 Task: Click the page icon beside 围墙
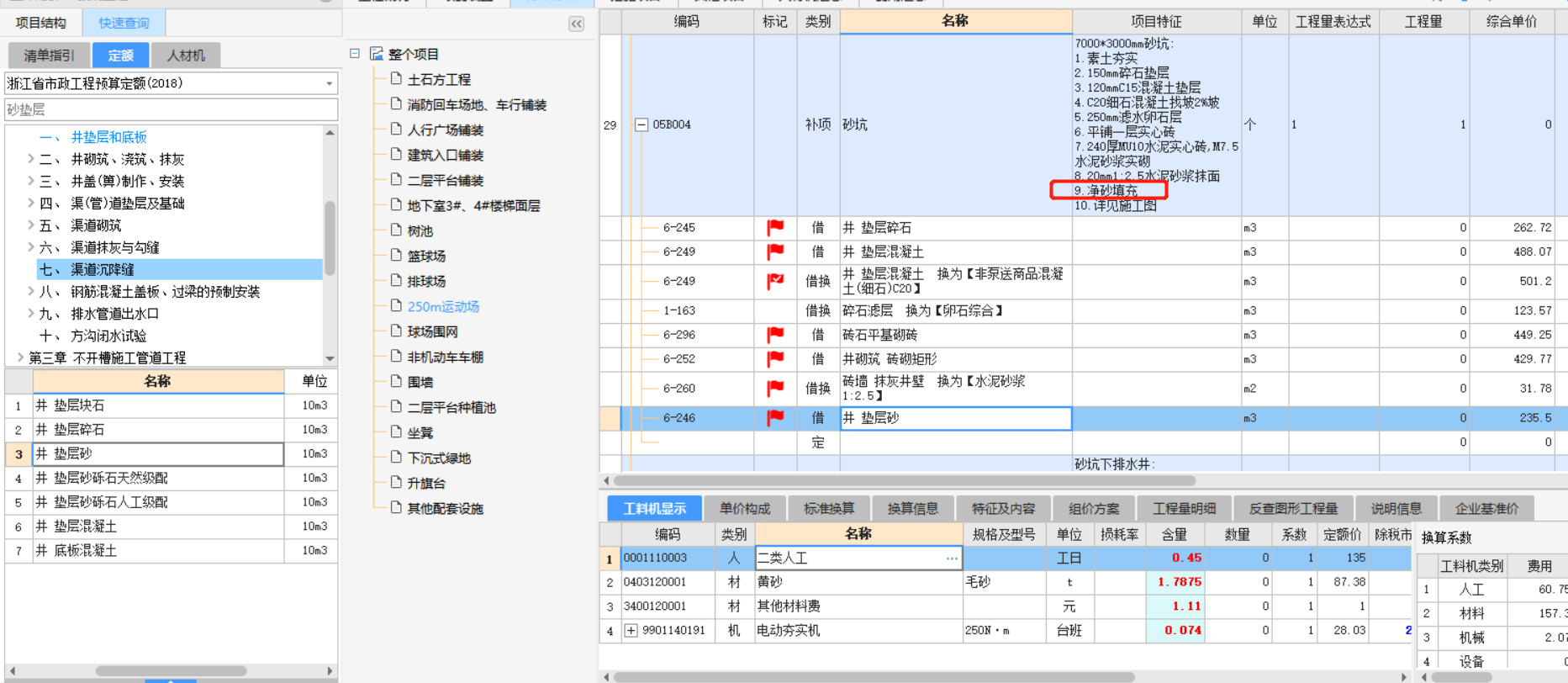396,382
